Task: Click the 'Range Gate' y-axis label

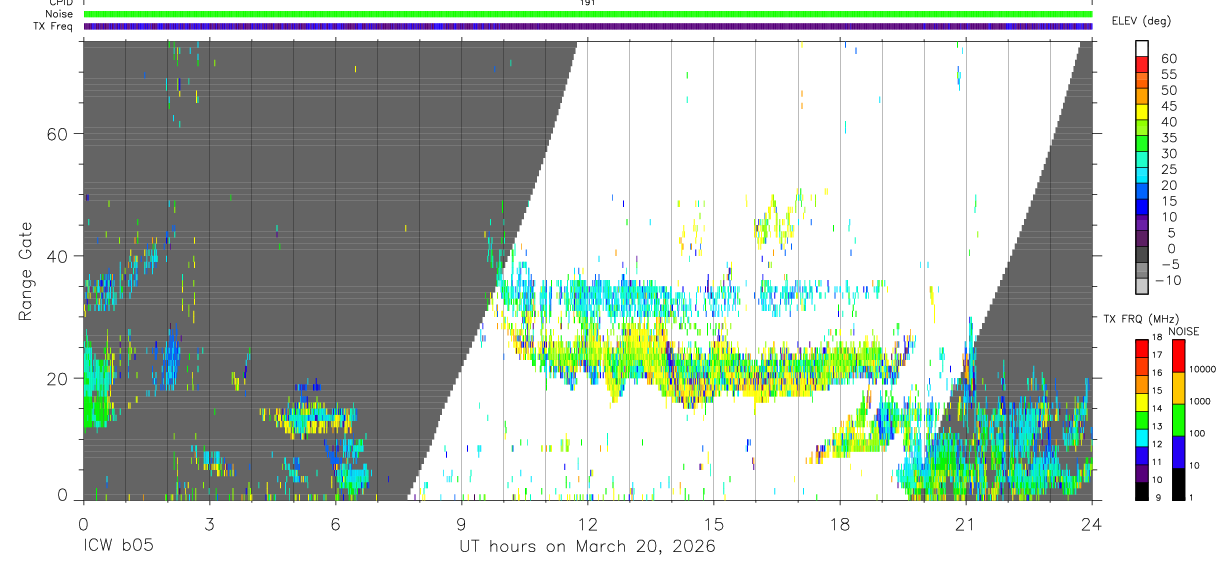Action: [27, 272]
